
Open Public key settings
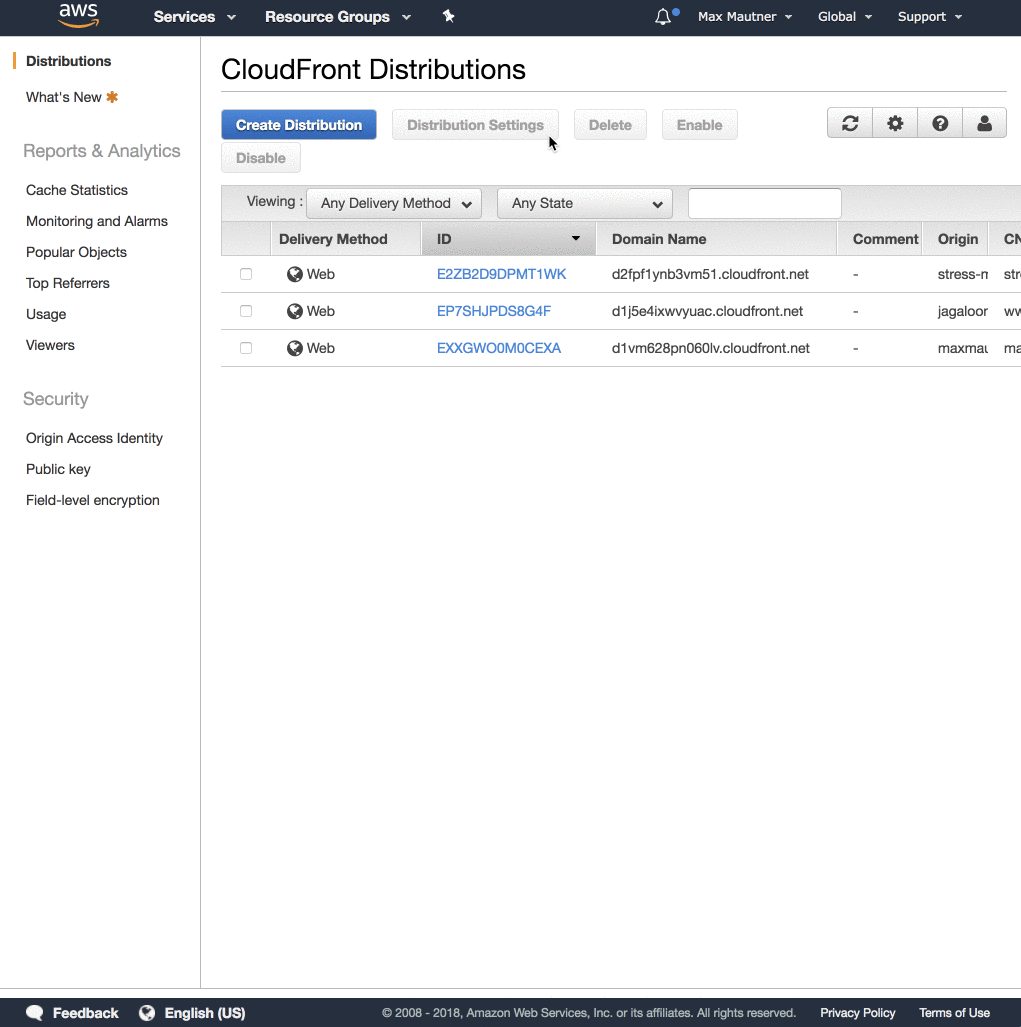click(x=58, y=469)
